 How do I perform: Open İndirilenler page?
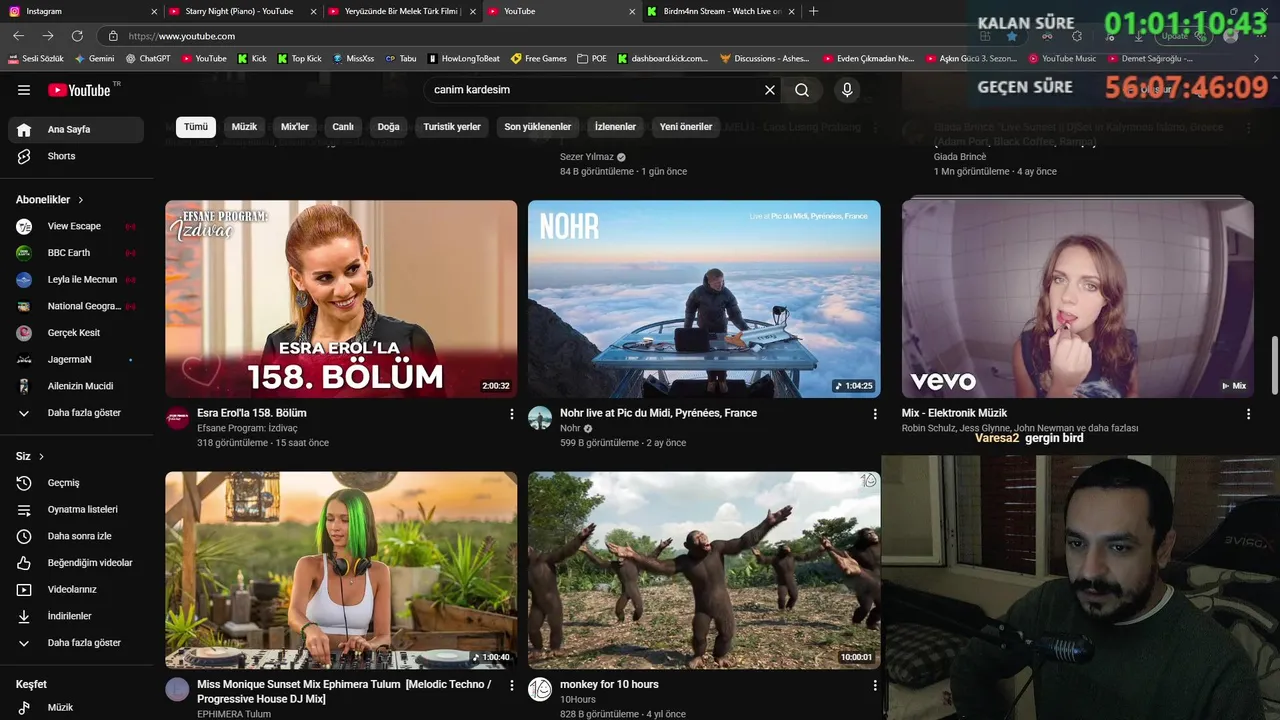[x=77, y=616]
